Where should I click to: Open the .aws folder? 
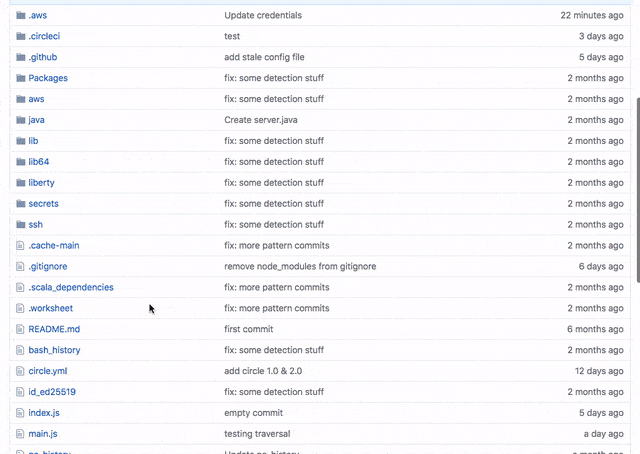[38, 16]
